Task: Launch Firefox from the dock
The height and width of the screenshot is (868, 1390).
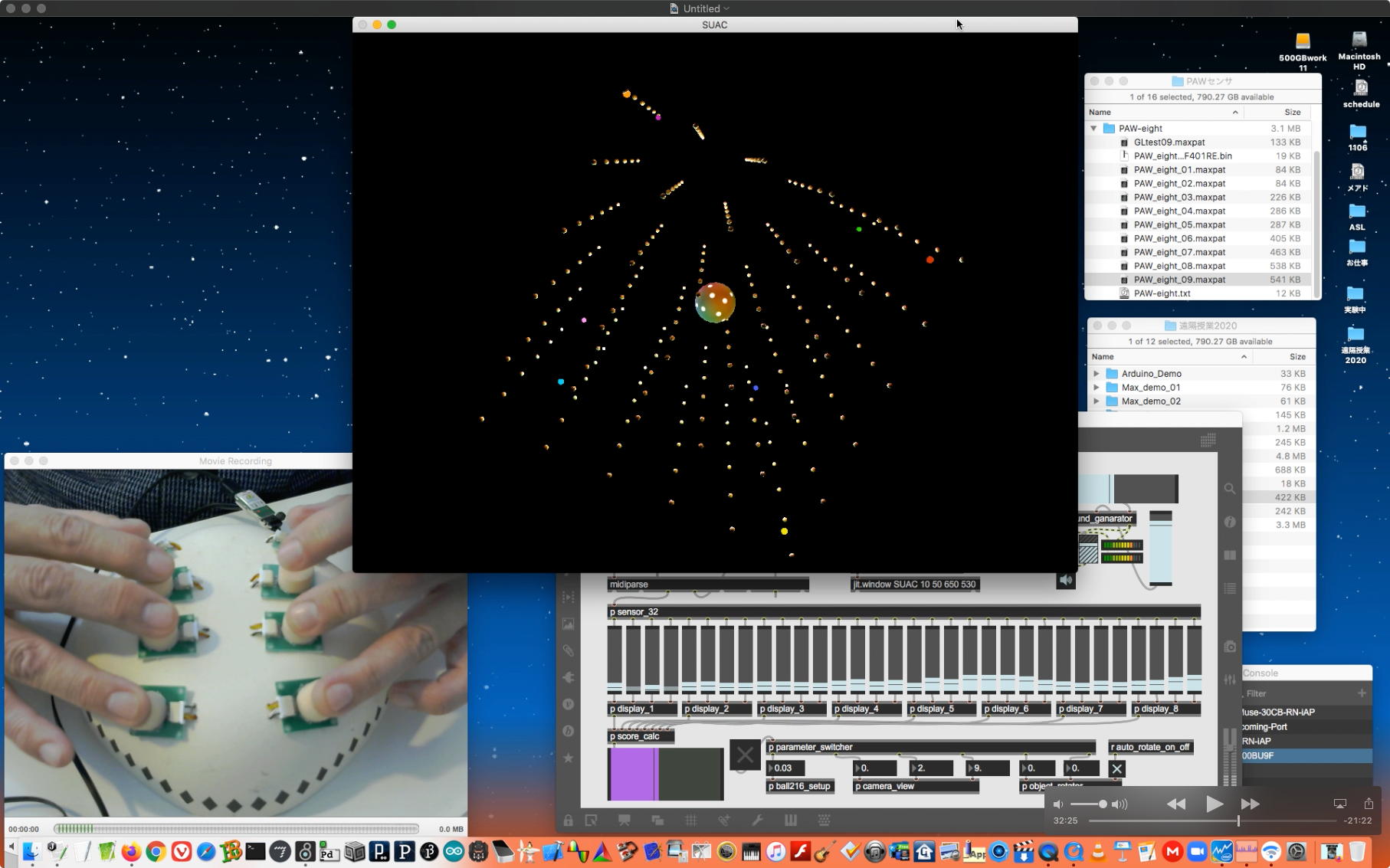Action: tap(131, 851)
